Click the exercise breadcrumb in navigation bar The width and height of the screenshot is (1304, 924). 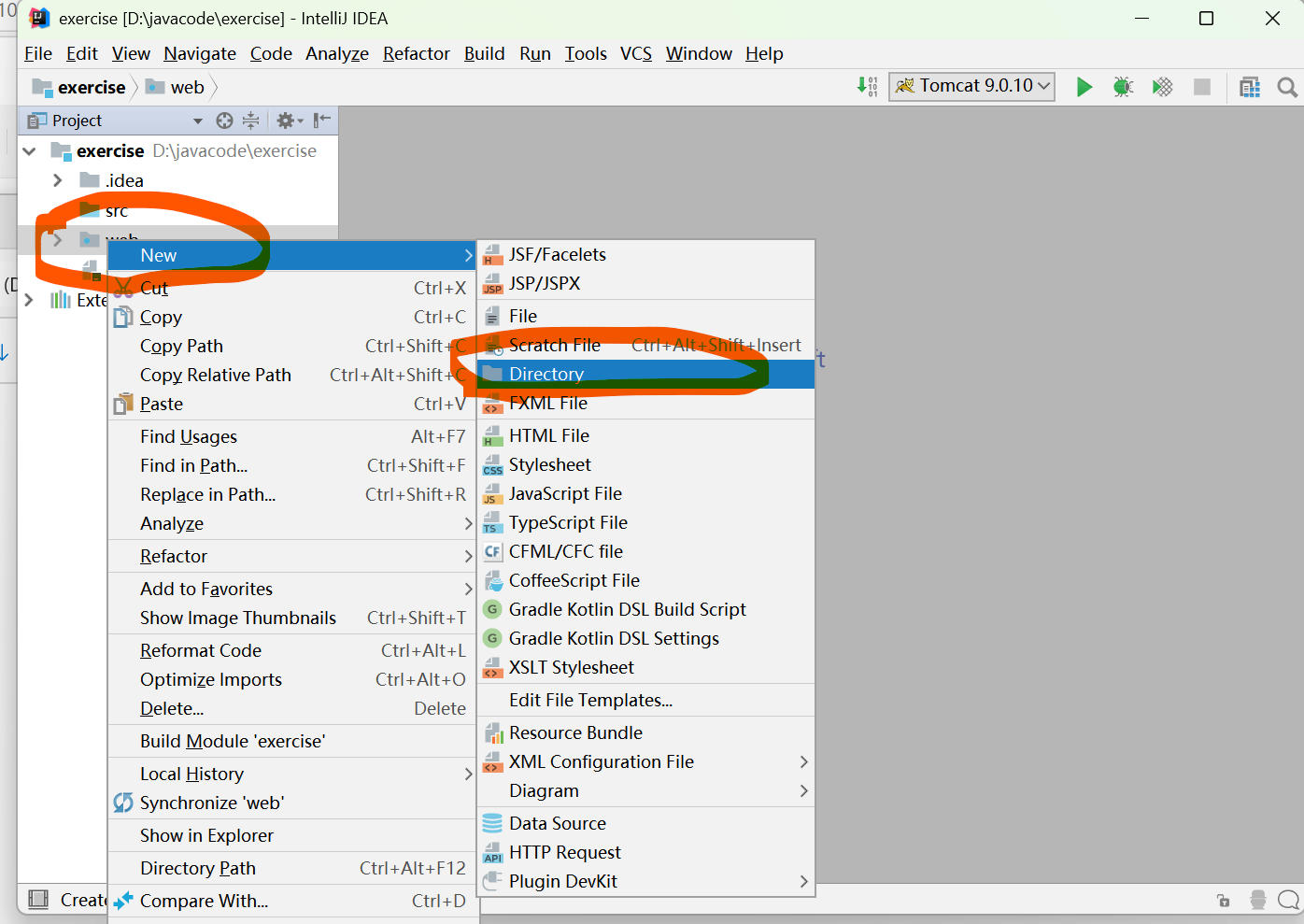click(x=79, y=87)
